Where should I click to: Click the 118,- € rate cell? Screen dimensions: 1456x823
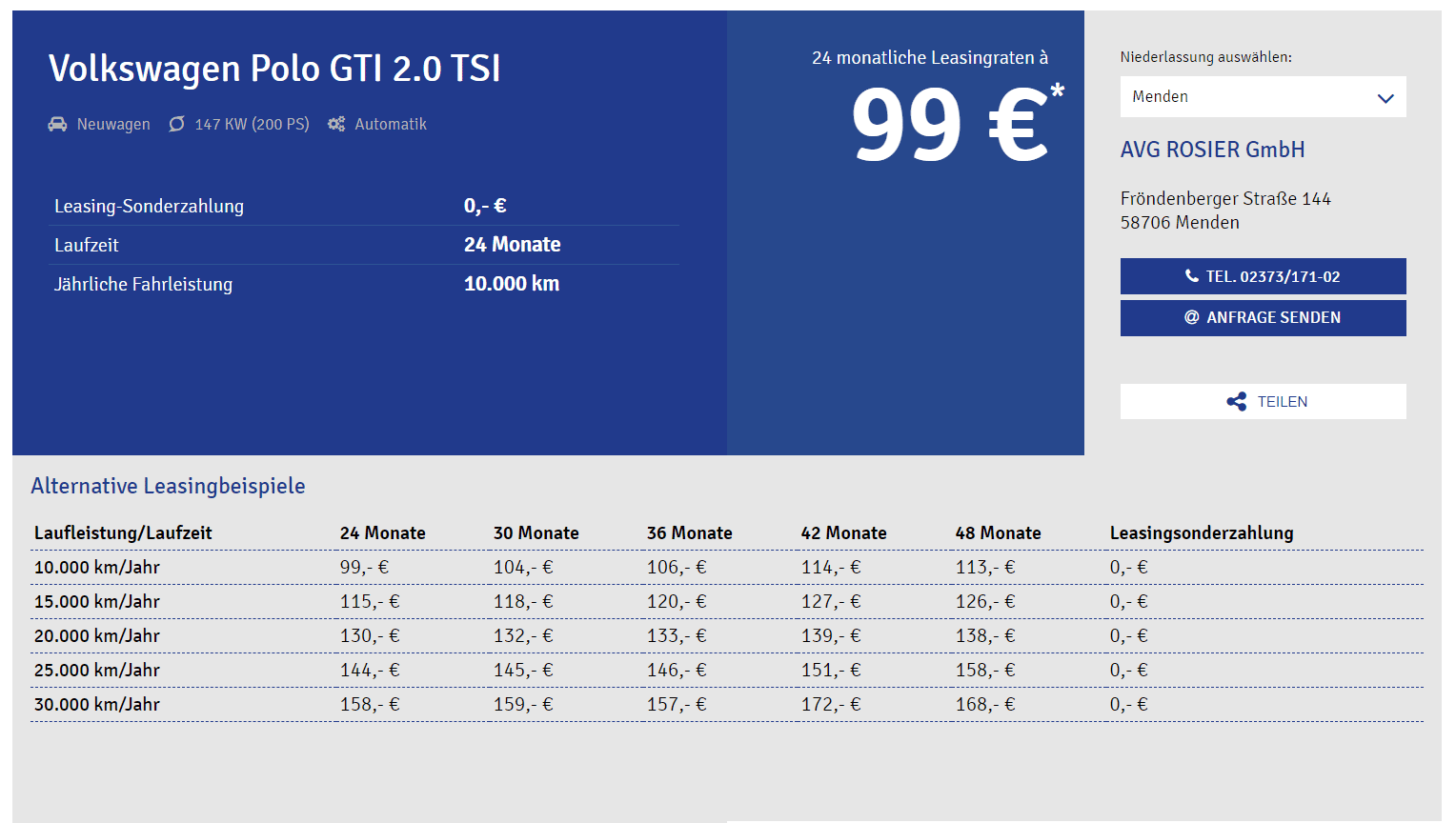[x=523, y=602]
